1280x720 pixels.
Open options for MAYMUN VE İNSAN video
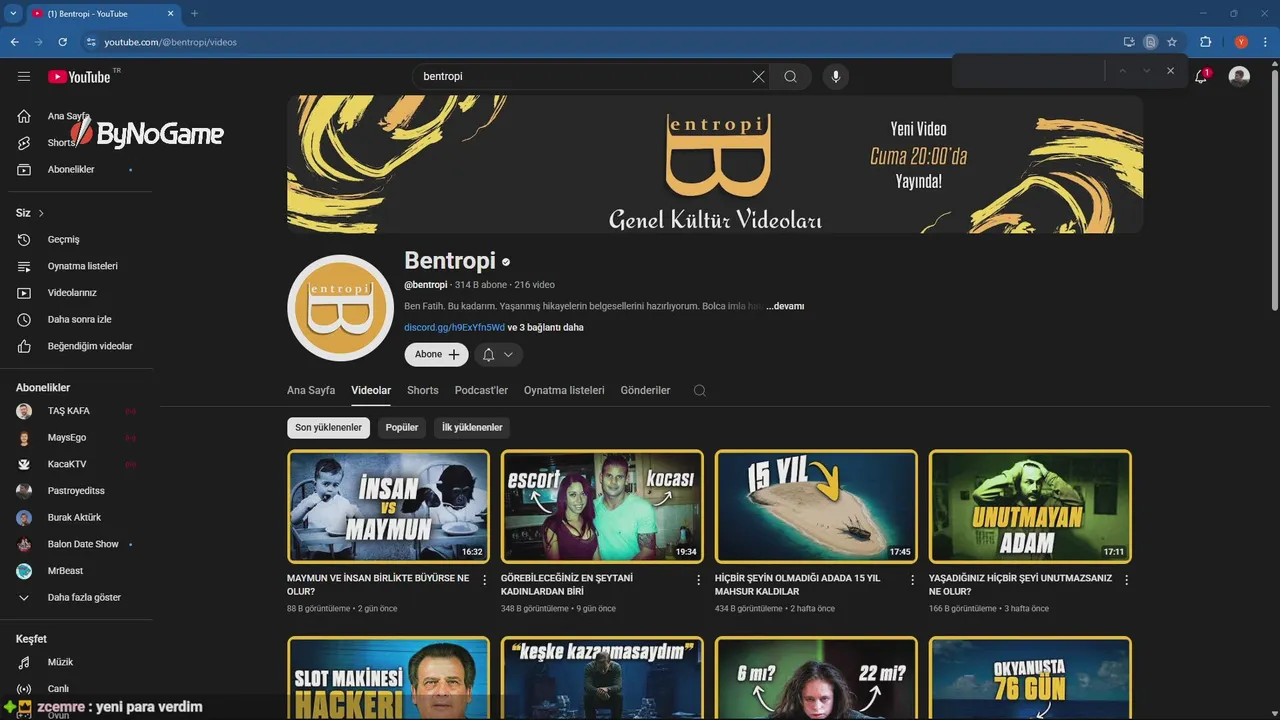[485, 580]
